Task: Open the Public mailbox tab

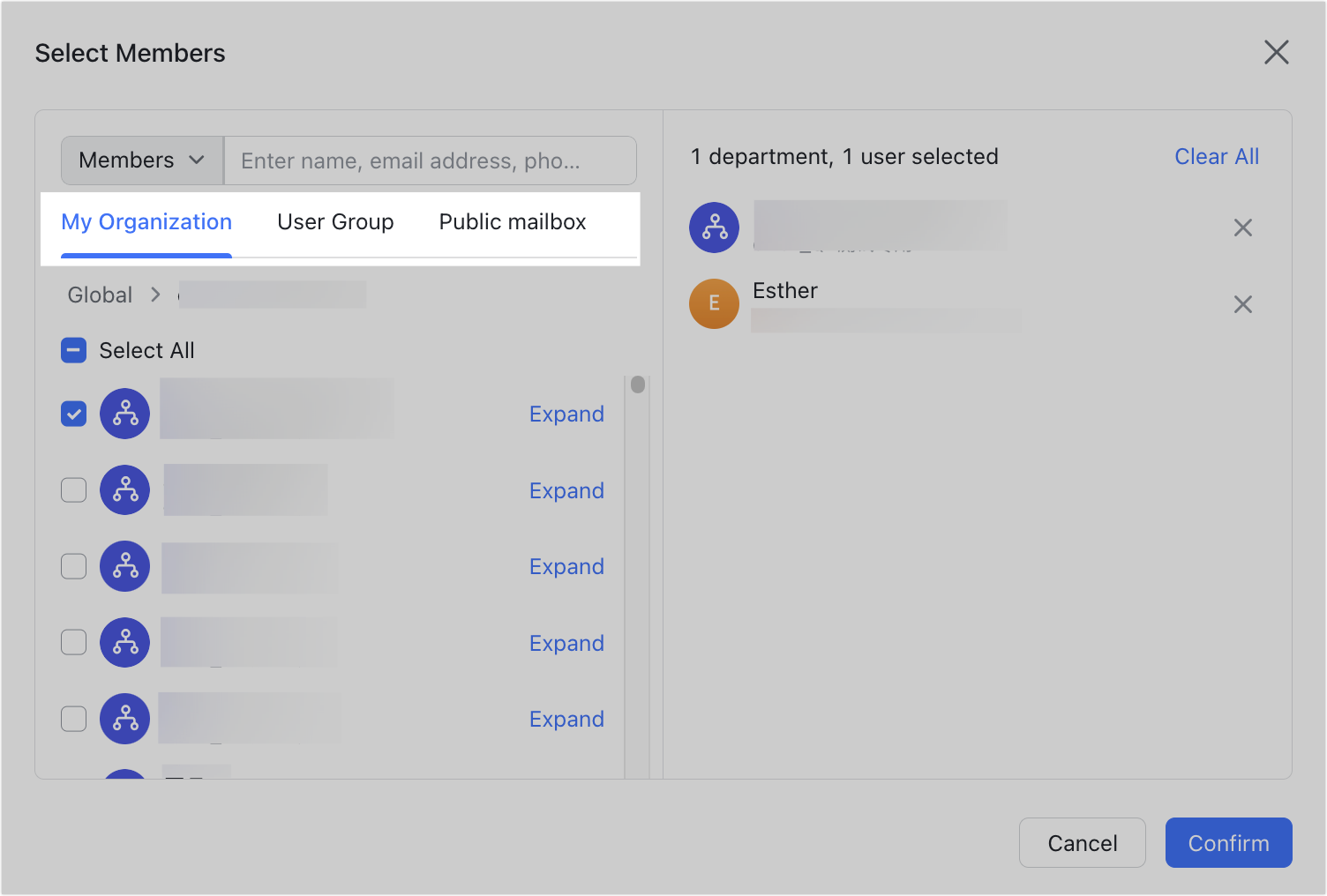Action: 512,221
